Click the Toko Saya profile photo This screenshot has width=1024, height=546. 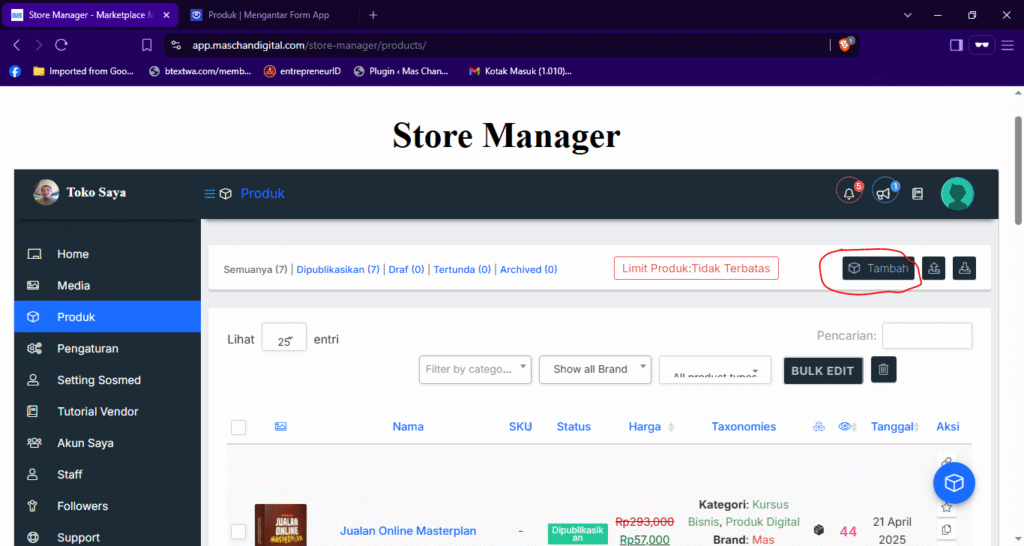[x=46, y=192]
